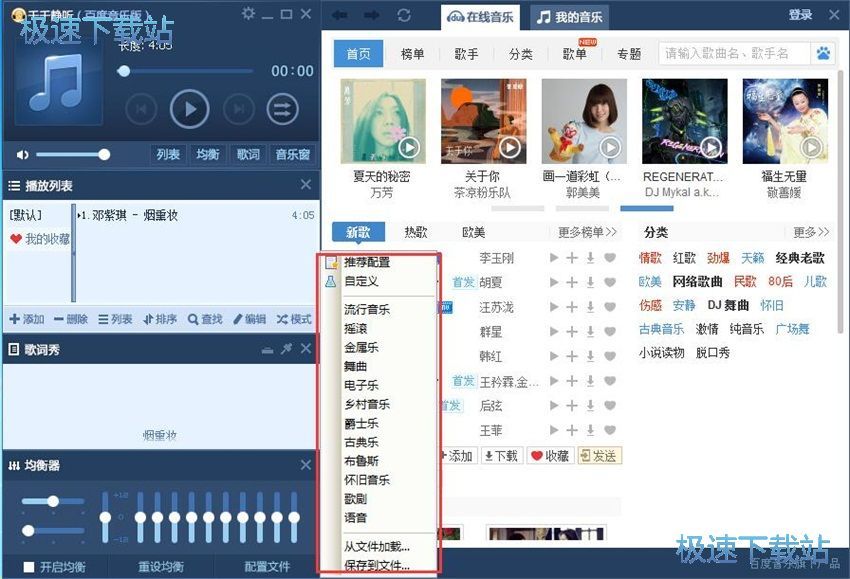Choose 摇滚 equalizer preset
This screenshot has height=579, width=850.
click(x=356, y=329)
